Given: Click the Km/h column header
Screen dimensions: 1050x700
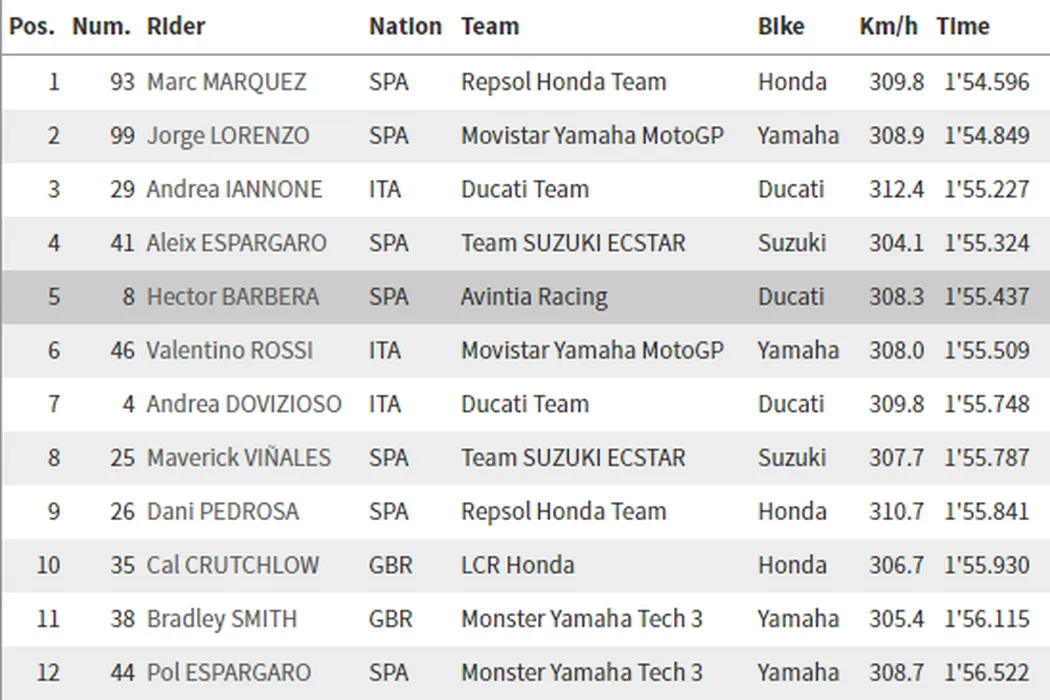Looking at the screenshot, I should 888,27.
